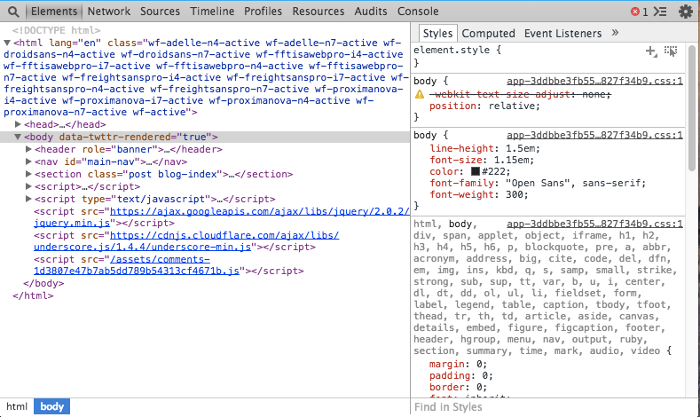Show more sidebar tabs chevron
Image resolution: width=700 pixels, height=417 pixels.
614,33
